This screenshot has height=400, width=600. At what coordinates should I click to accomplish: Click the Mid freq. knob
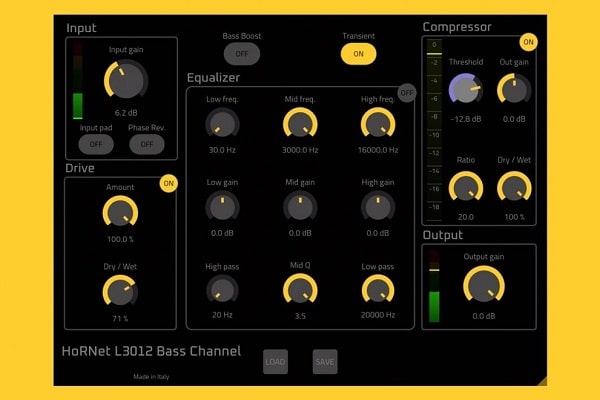click(299, 124)
